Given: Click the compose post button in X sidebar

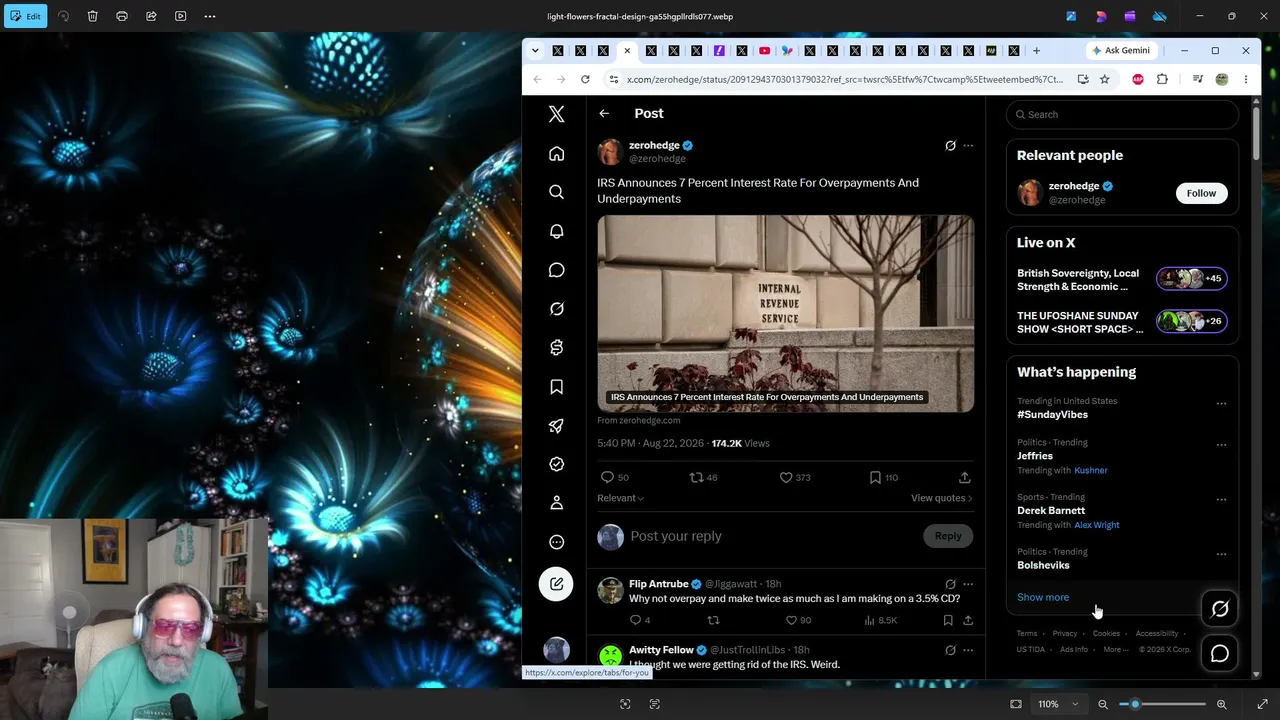Looking at the screenshot, I should click(x=556, y=584).
